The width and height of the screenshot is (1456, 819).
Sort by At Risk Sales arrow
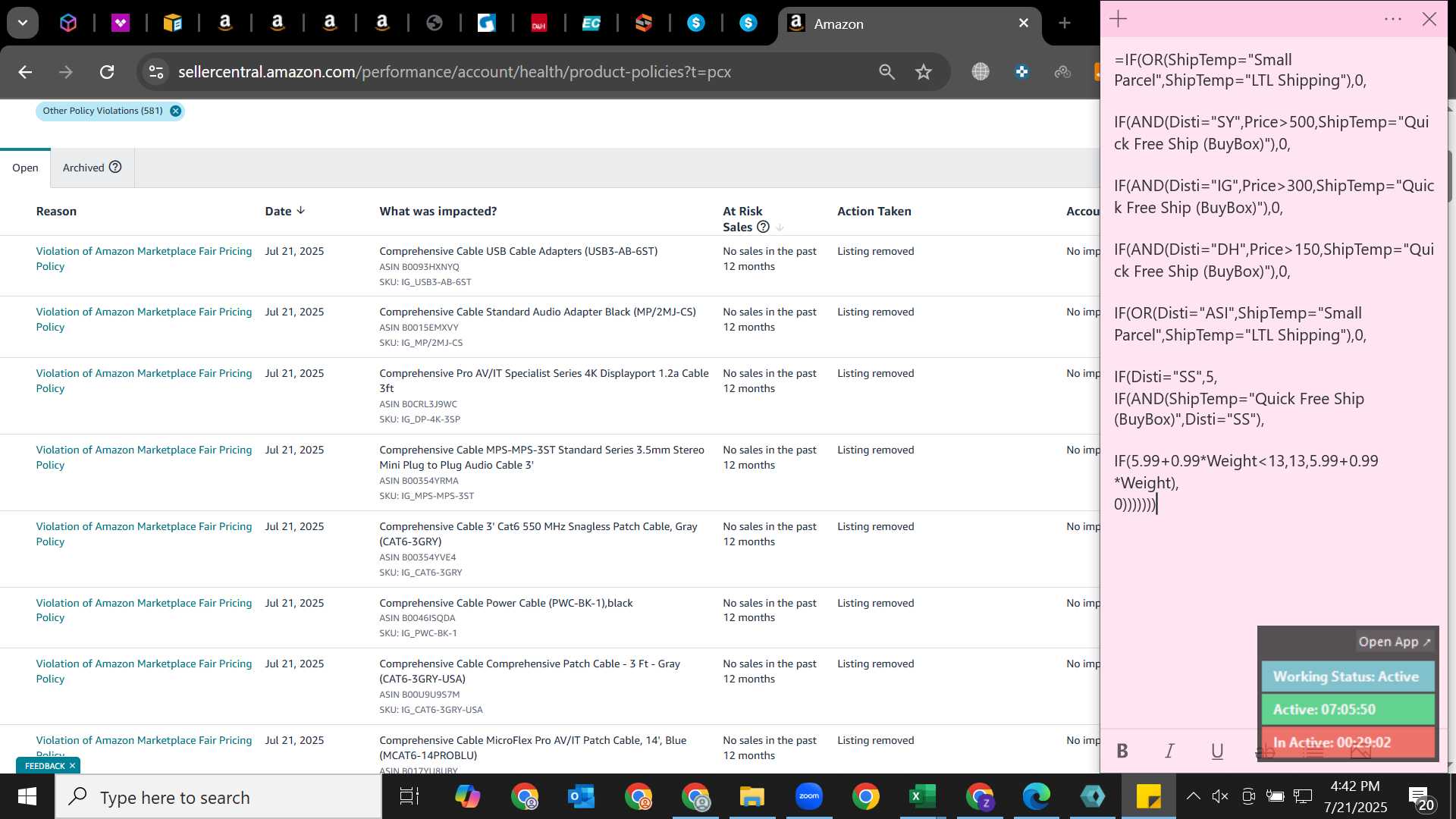[780, 227]
